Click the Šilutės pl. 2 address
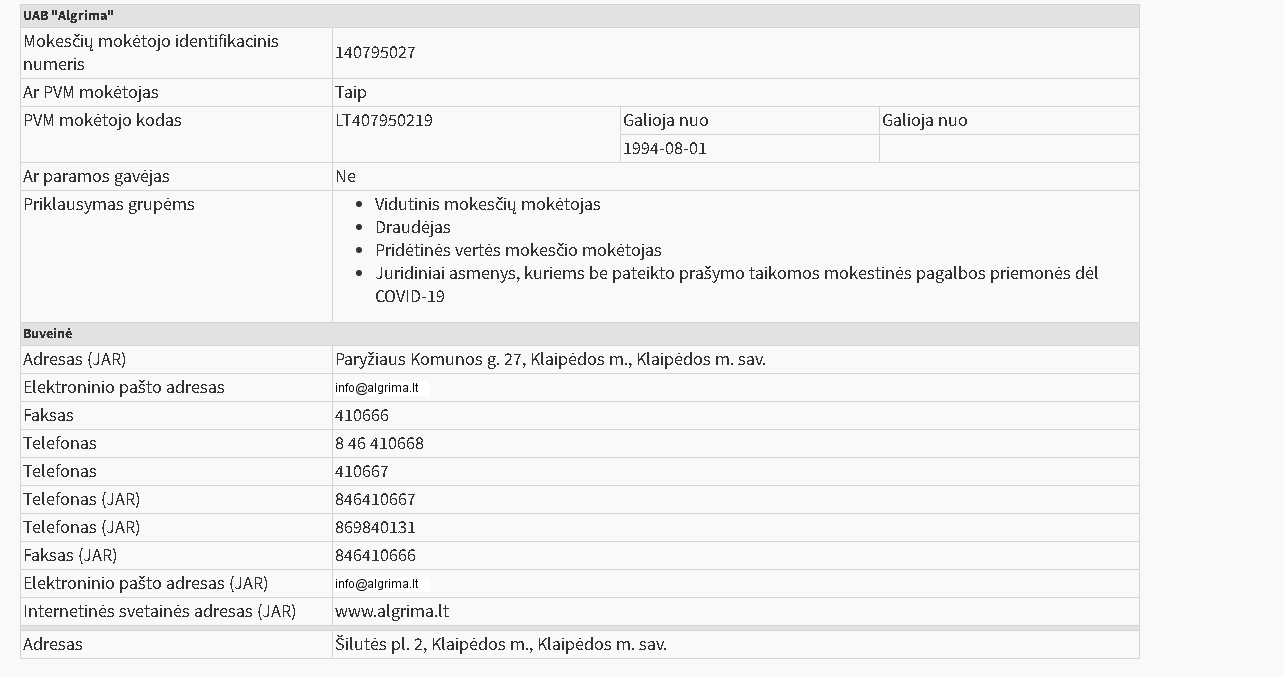1284x677 pixels. (x=500, y=645)
